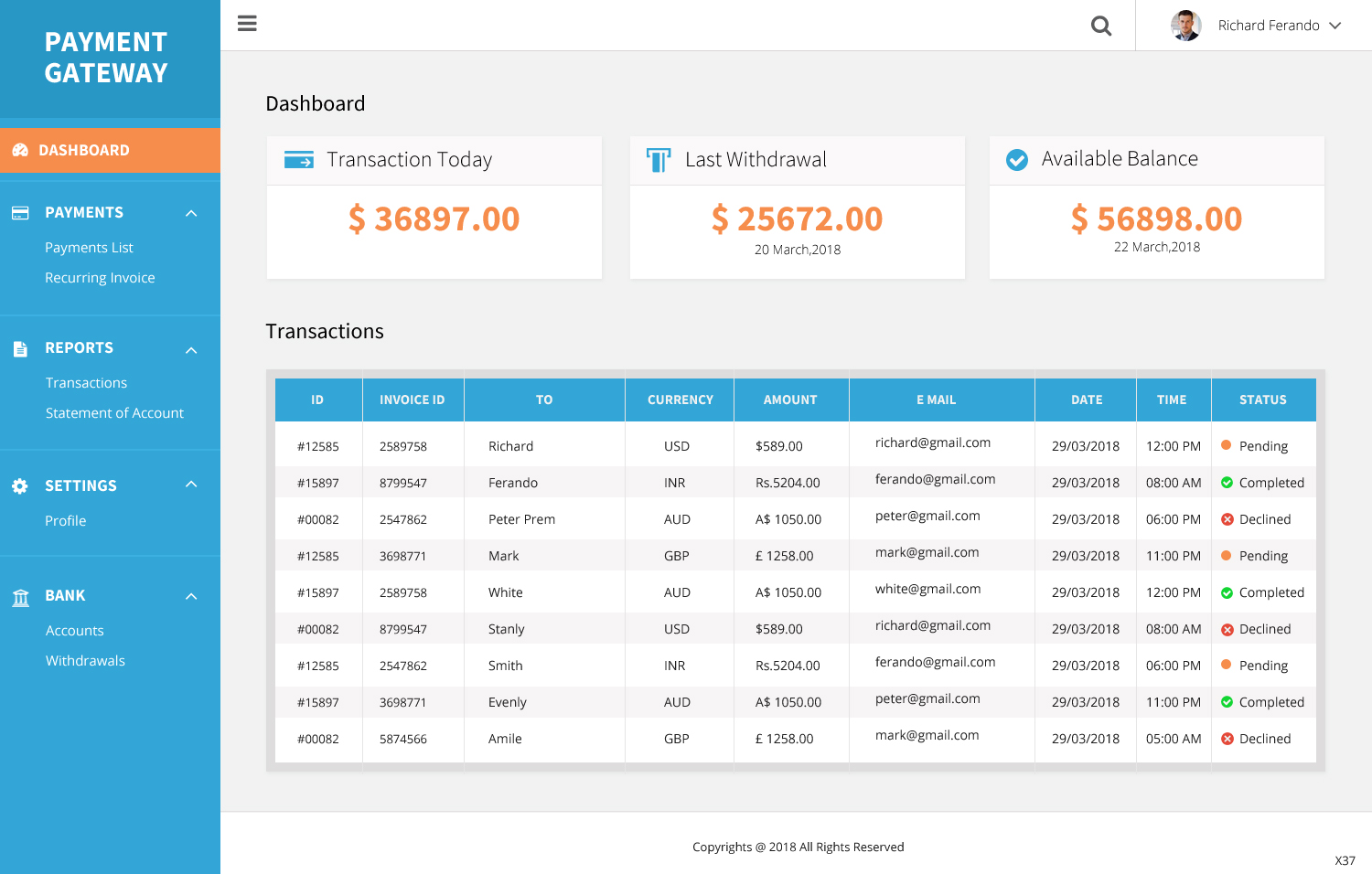Open Withdrawals under Bank
The height and width of the screenshot is (874, 1372).
click(x=85, y=661)
